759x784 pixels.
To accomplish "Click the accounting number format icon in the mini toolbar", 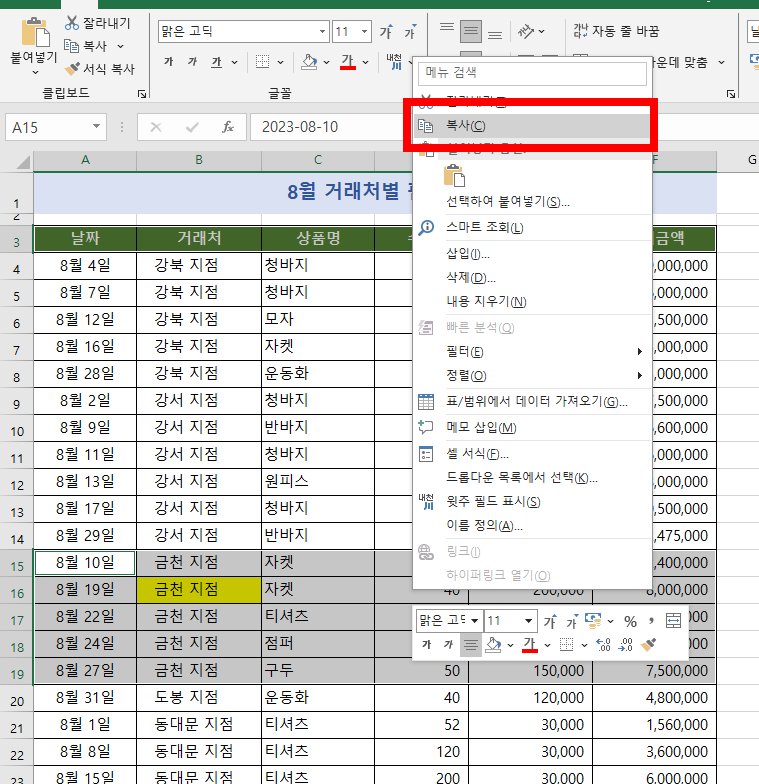I will (593, 621).
